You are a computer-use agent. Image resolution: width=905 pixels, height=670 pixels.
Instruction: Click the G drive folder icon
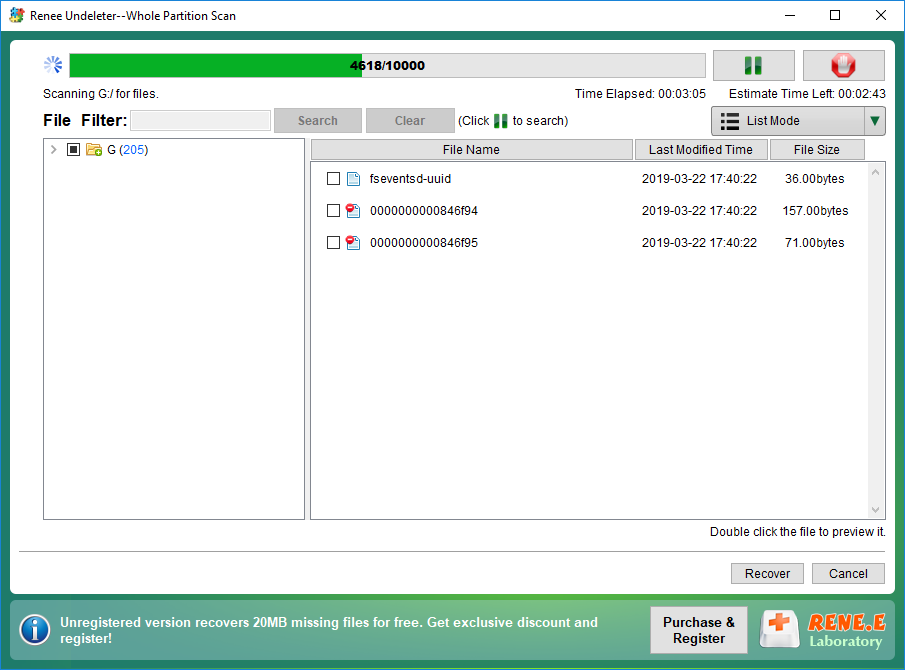[x=94, y=150]
